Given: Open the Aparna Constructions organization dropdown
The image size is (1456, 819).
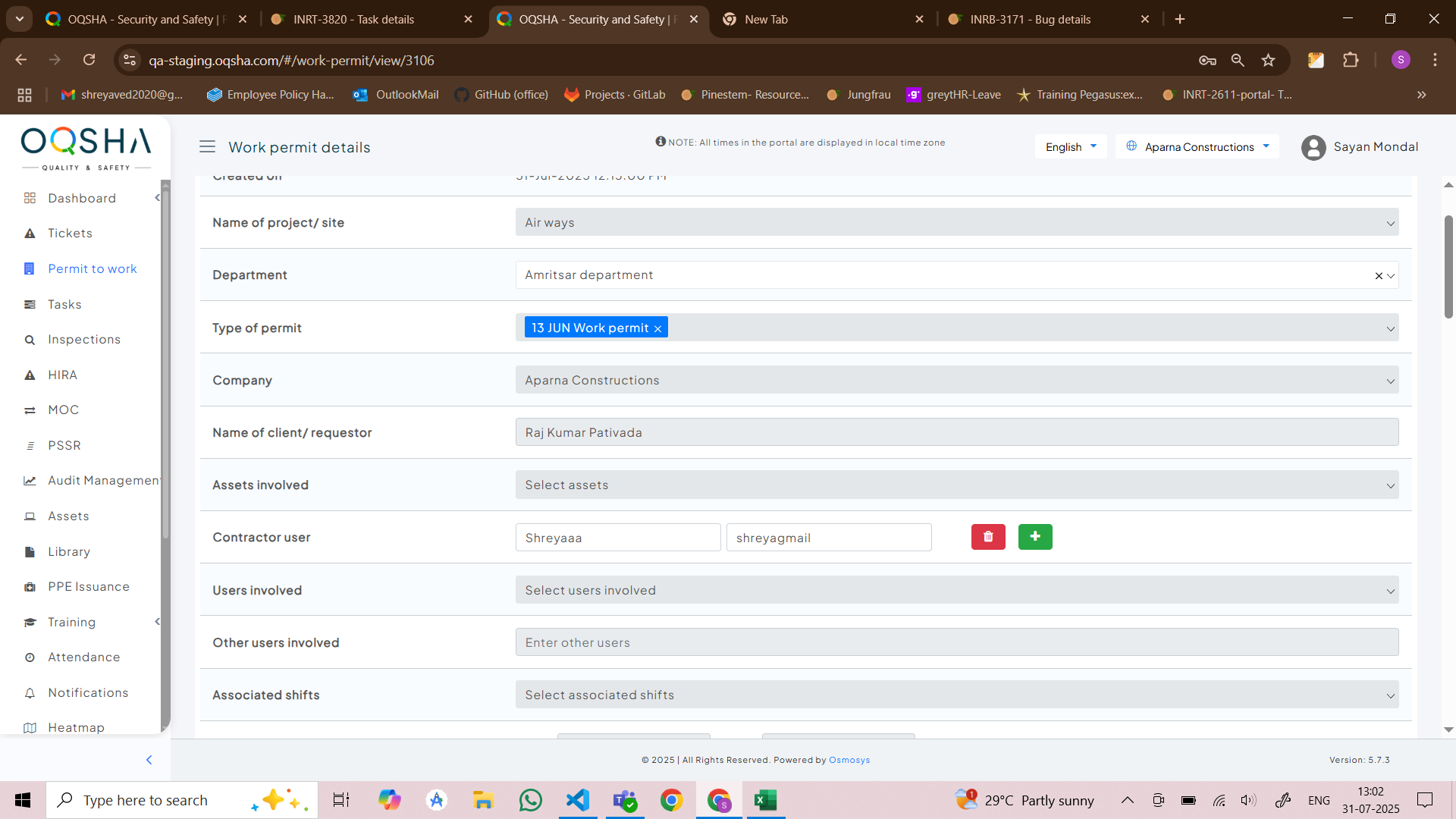Looking at the screenshot, I should coord(1198,147).
